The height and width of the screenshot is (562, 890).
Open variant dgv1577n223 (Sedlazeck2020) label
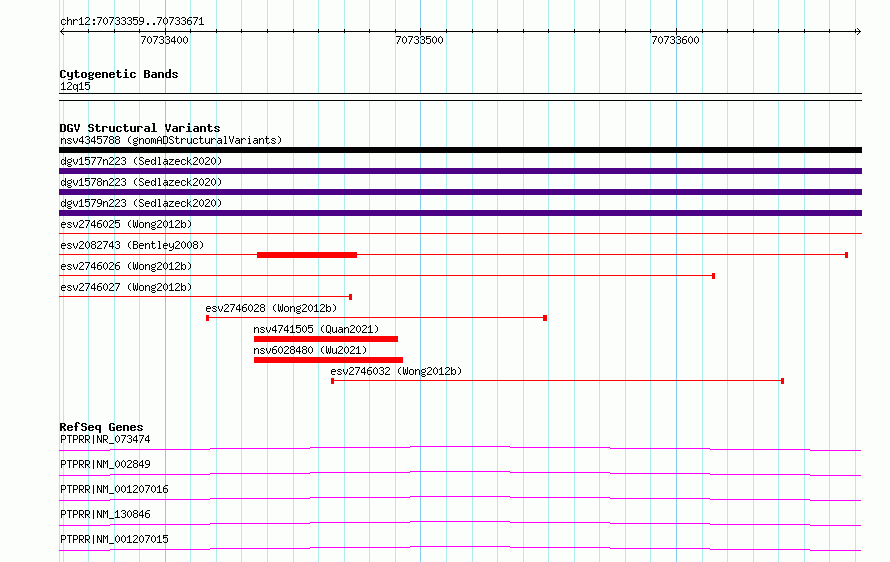(141, 161)
